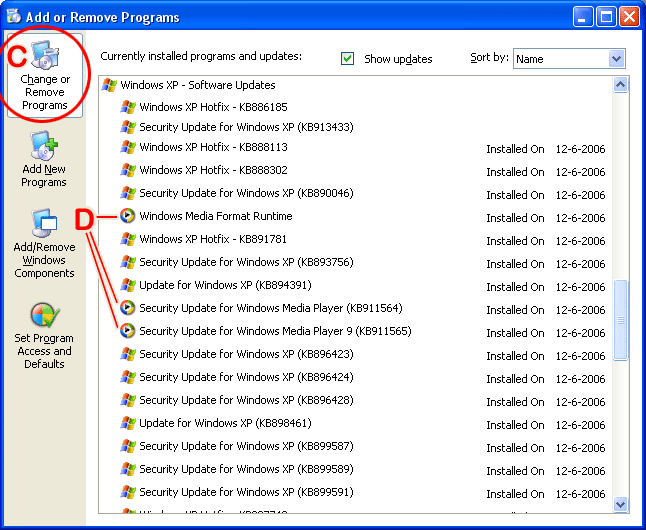This screenshot has width=646, height=530.
Task: Select Windows XP Hotfix - KB891781 text
Action: pos(213,239)
